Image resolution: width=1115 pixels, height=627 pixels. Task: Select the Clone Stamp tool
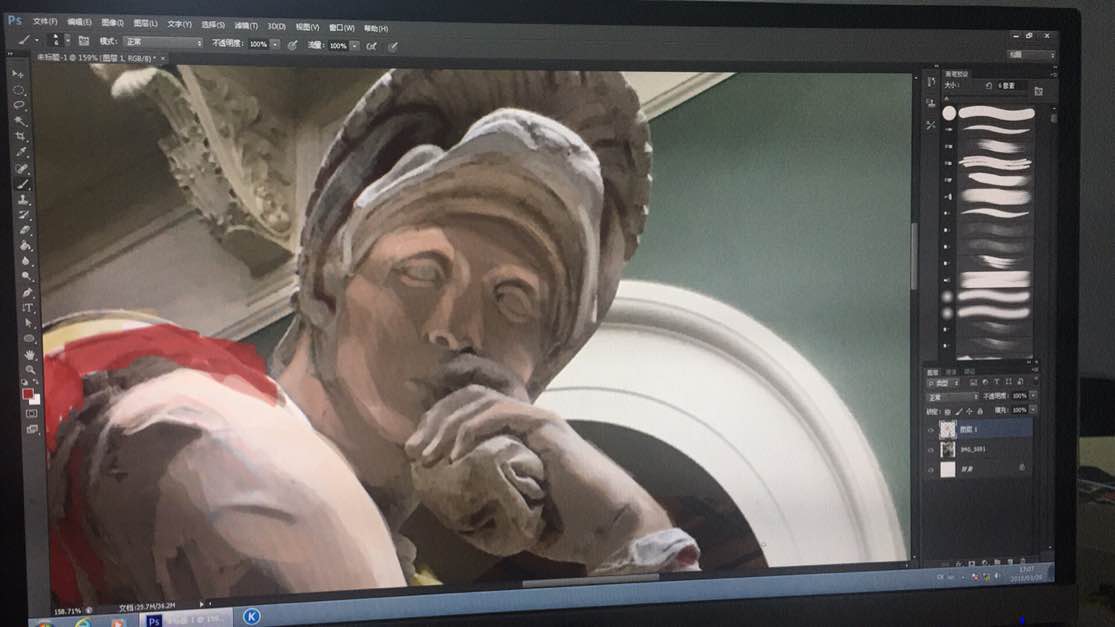[23, 200]
